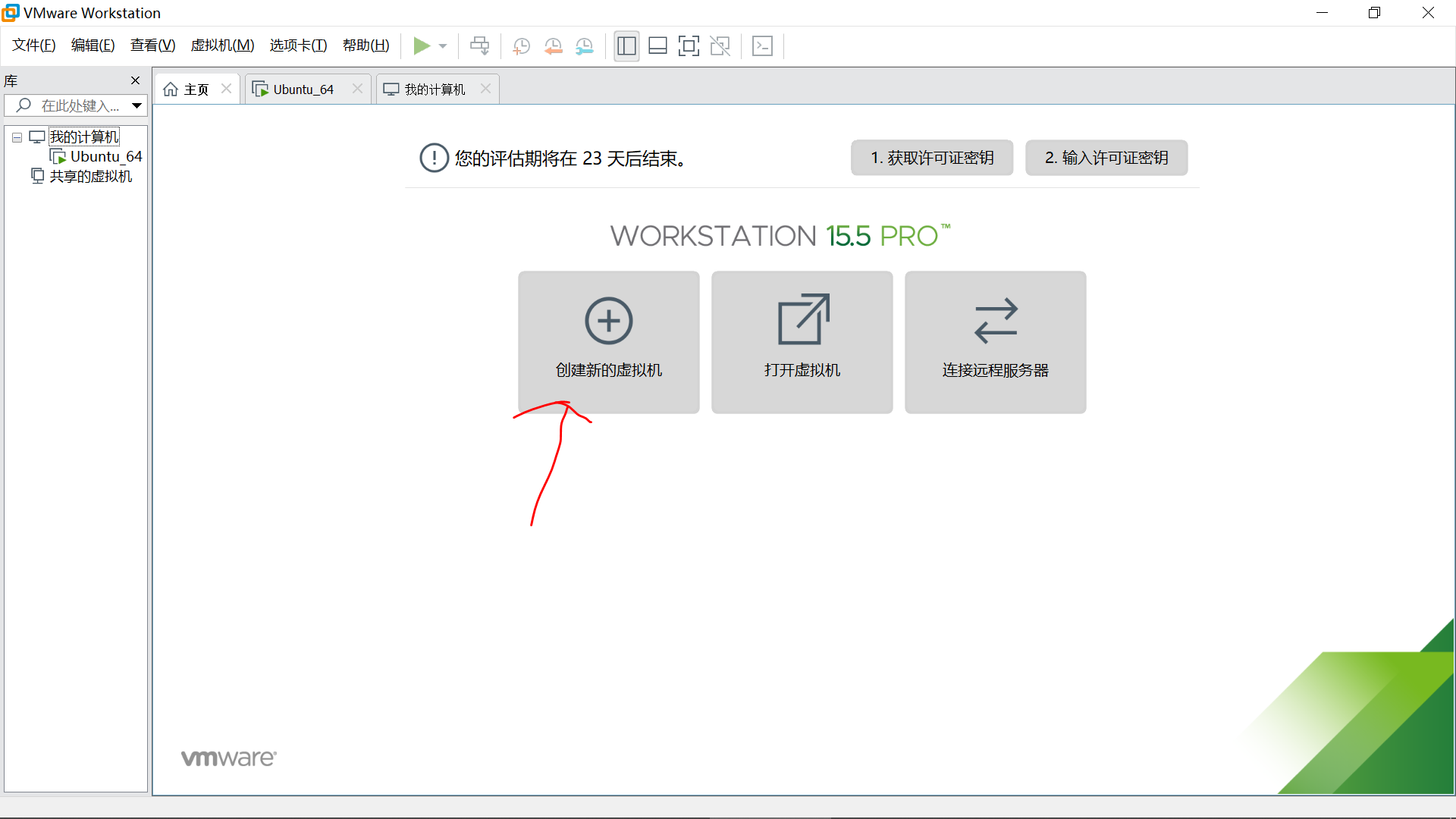
Task: Enter full screen mode
Action: coord(689,46)
